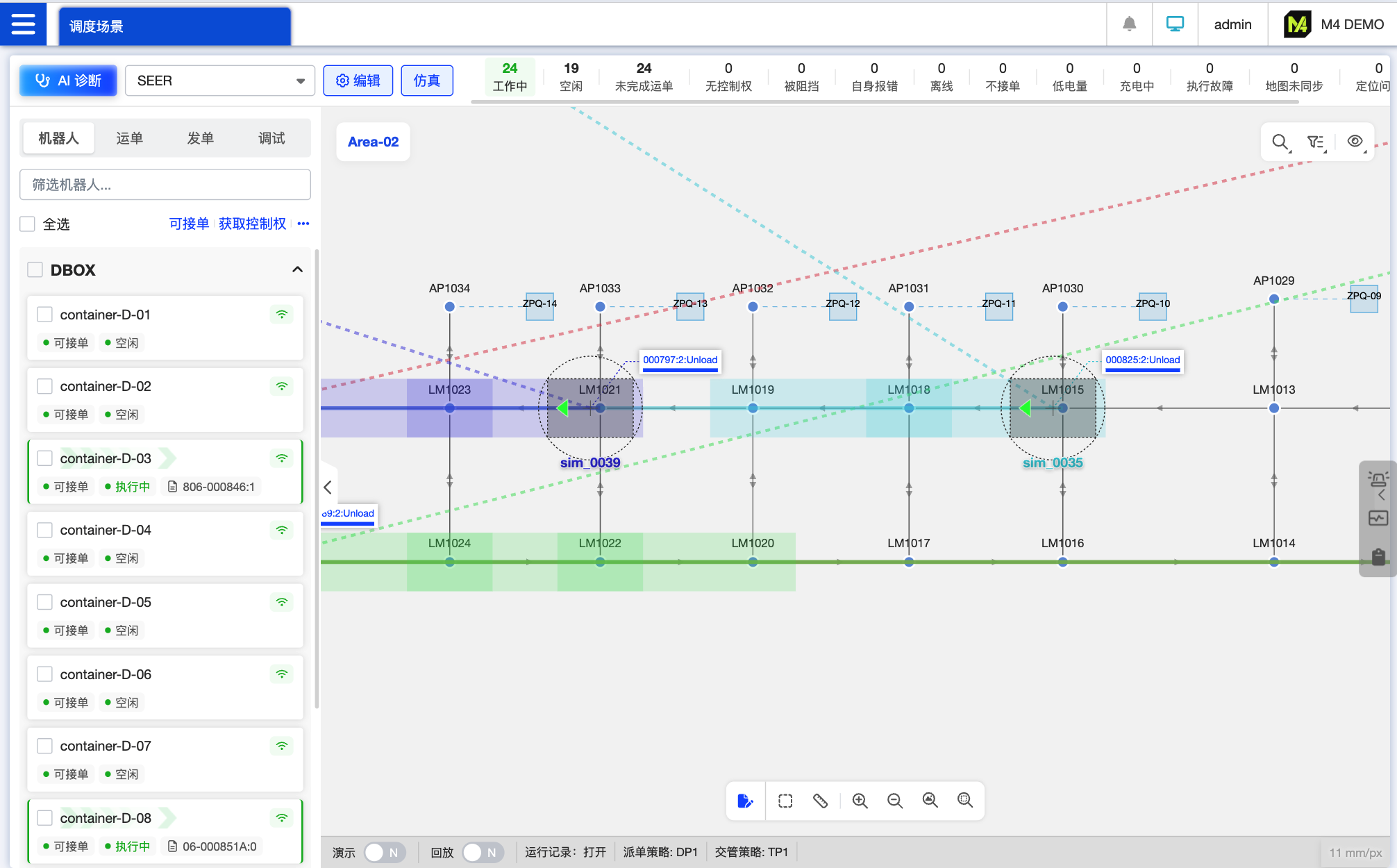Collapse the left side panel arrow
1397x868 pixels.
point(328,487)
